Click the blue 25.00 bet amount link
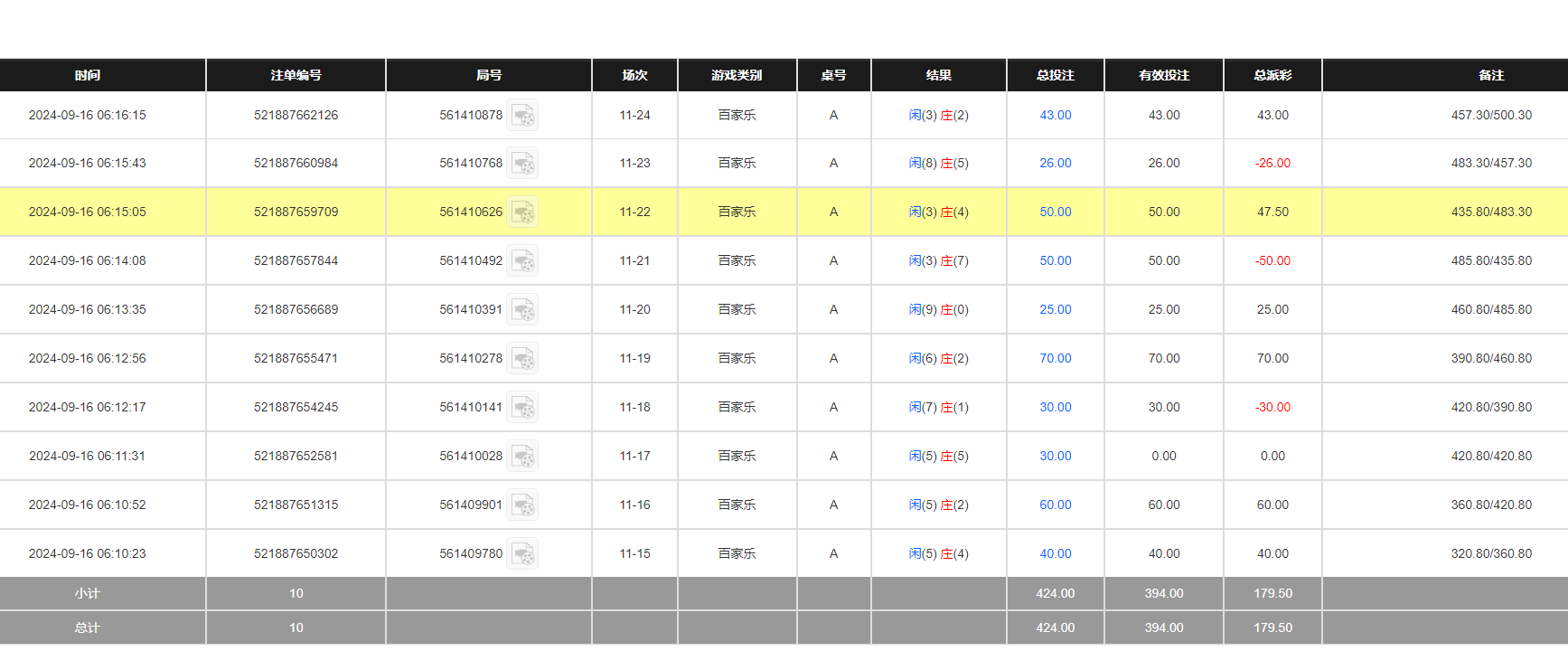1568x651 pixels. (1055, 310)
